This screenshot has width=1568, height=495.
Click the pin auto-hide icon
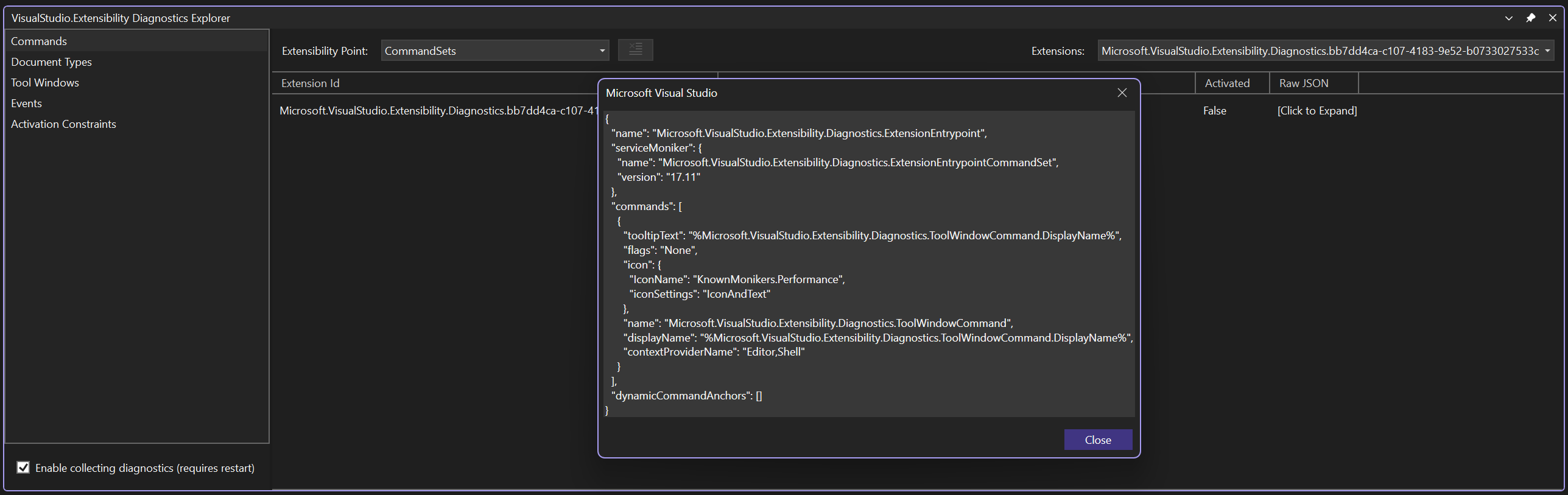point(1530,18)
